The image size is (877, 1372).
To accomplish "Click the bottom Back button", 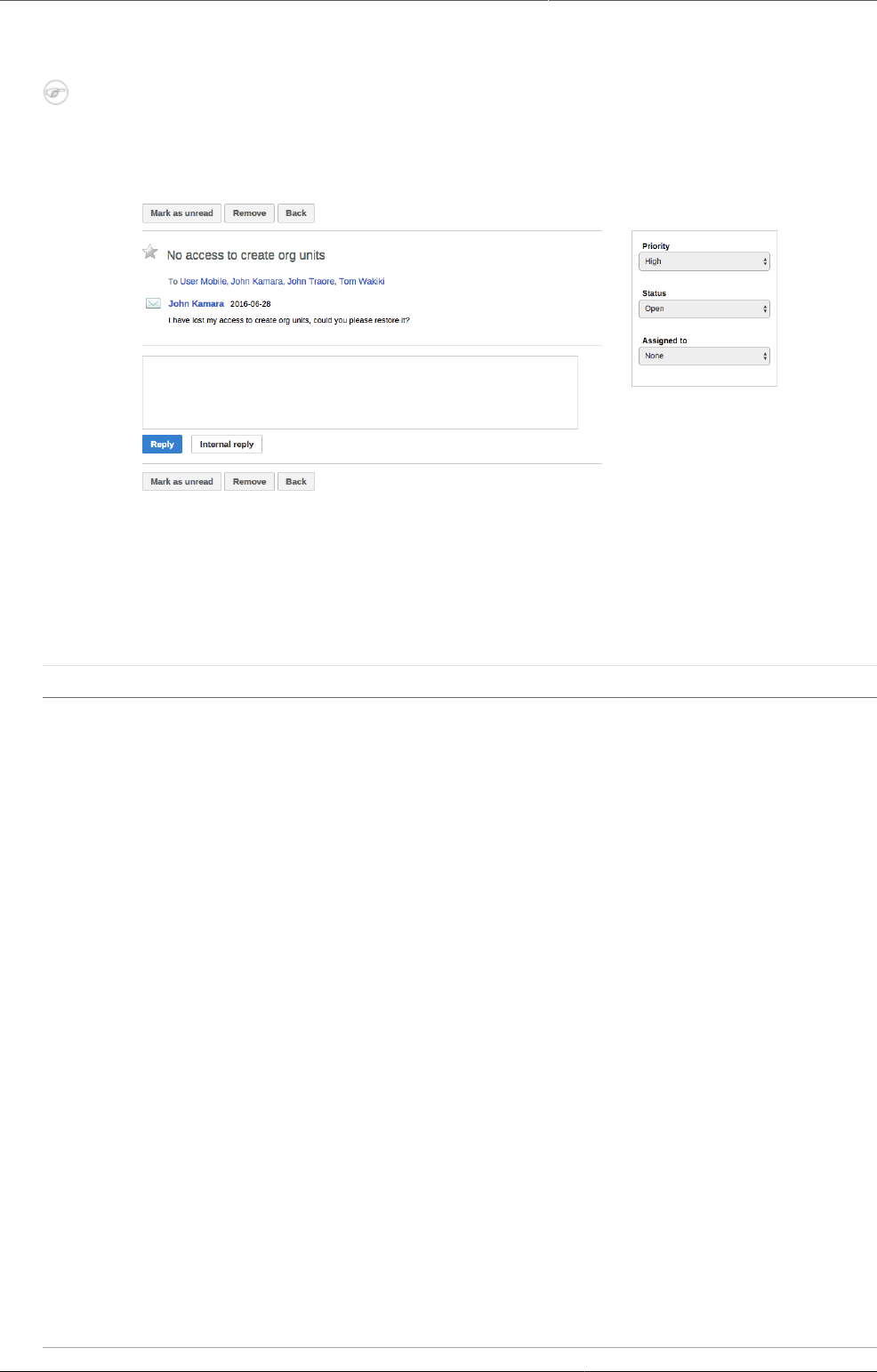I will pos(296,482).
